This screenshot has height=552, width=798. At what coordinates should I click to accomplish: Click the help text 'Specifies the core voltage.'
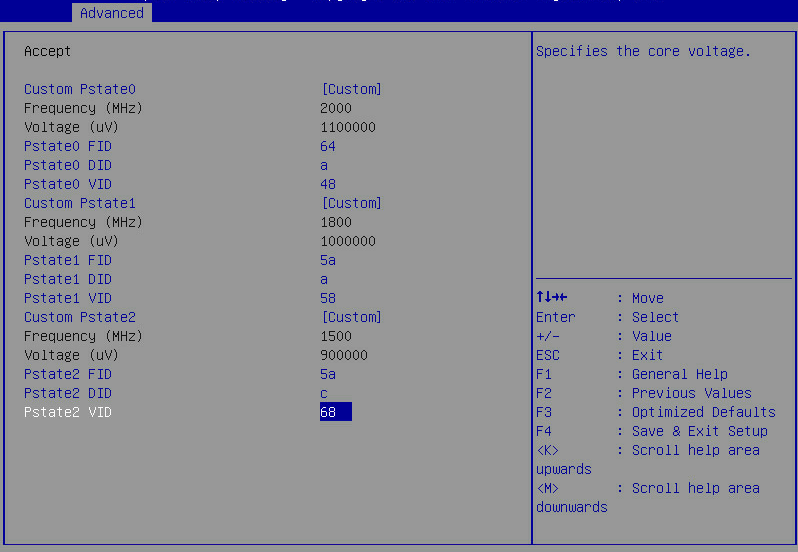pos(643,51)
